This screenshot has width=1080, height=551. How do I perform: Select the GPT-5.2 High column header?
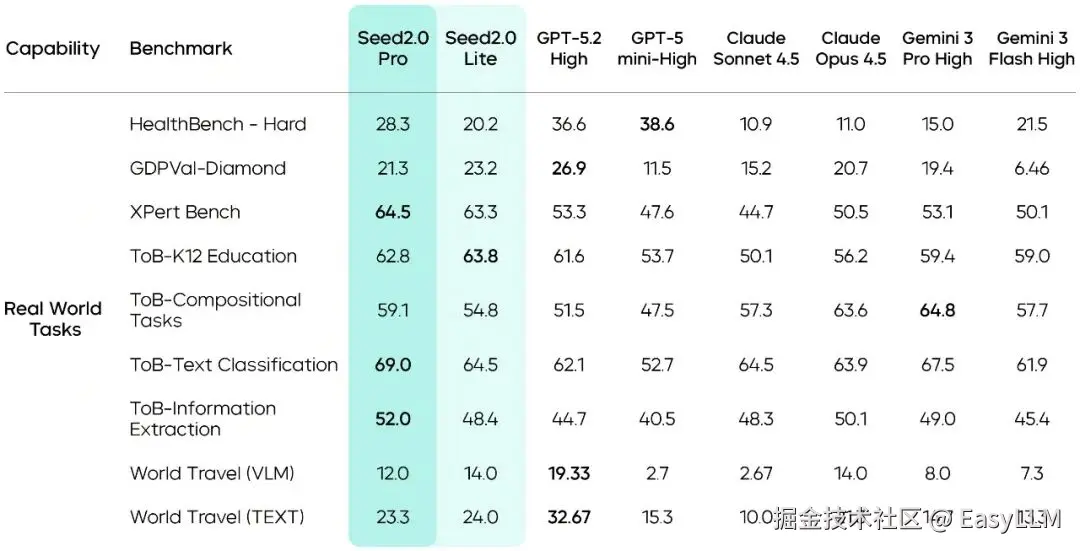569,48
